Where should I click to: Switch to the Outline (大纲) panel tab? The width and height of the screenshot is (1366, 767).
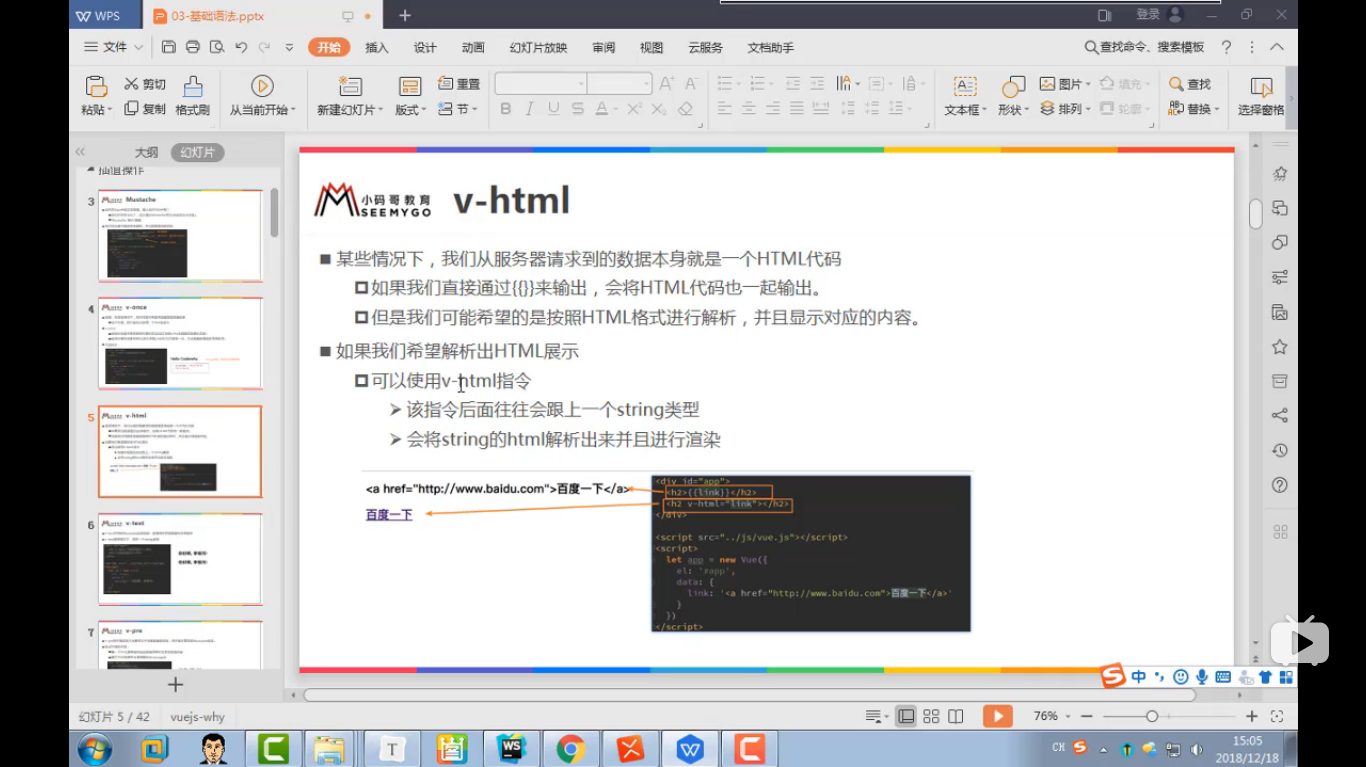[x=147, y=152]
